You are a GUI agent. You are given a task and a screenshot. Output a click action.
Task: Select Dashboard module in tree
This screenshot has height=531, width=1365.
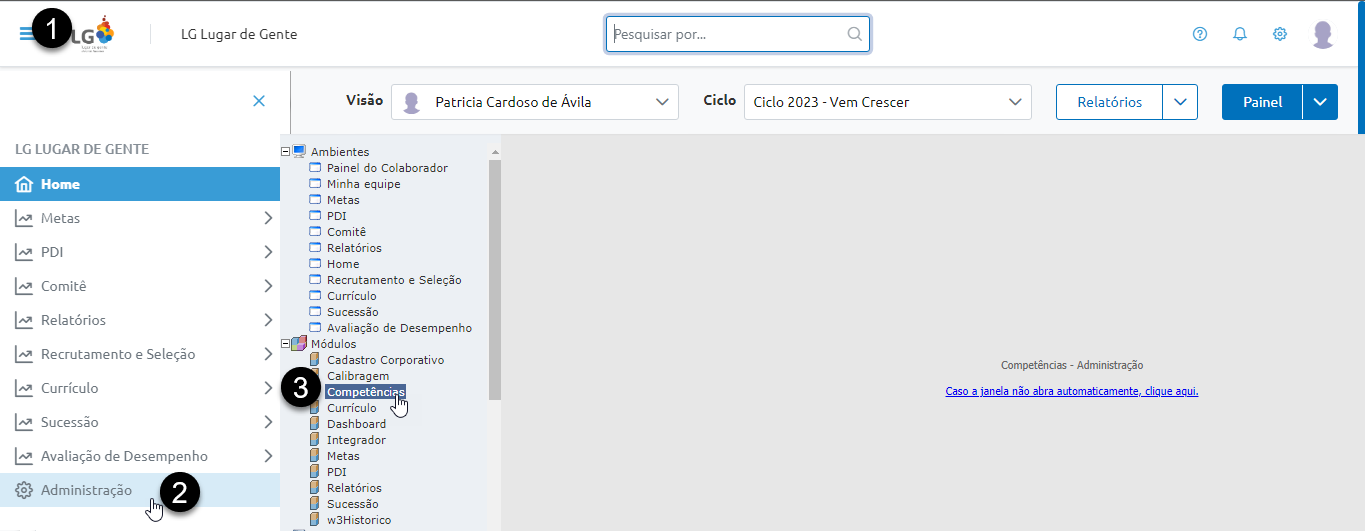tap(356, 424)
